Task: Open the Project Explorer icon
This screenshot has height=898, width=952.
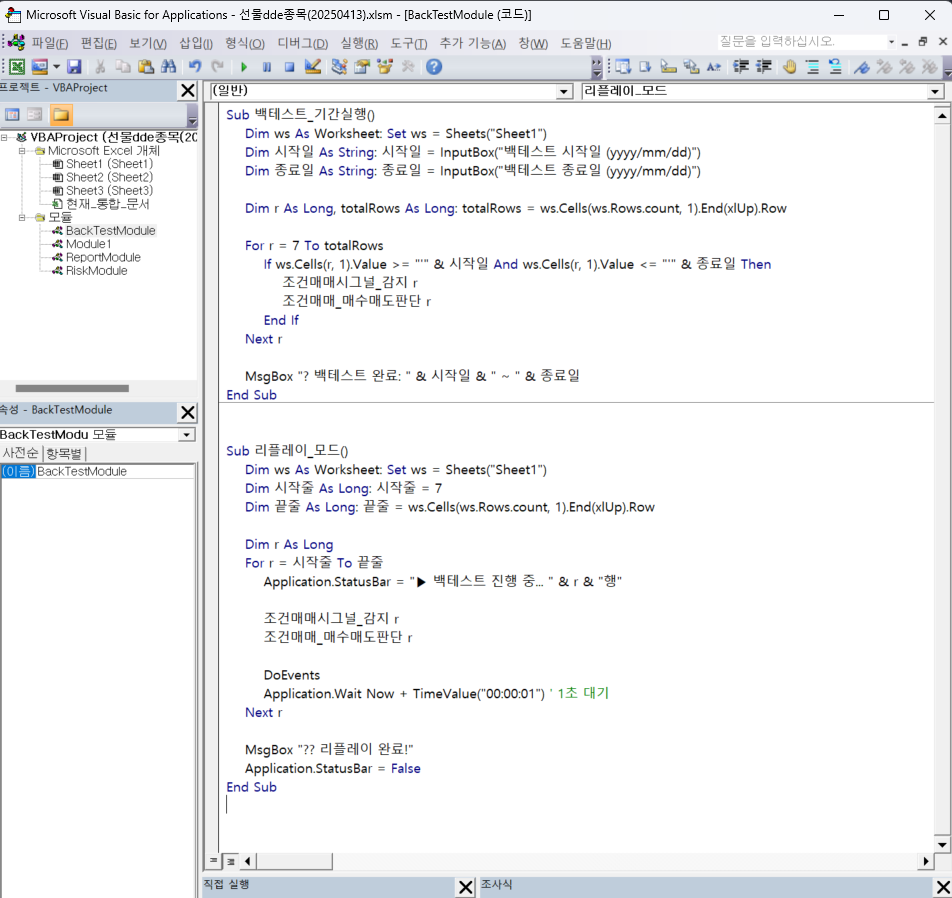Action: (x=338, y=67)
